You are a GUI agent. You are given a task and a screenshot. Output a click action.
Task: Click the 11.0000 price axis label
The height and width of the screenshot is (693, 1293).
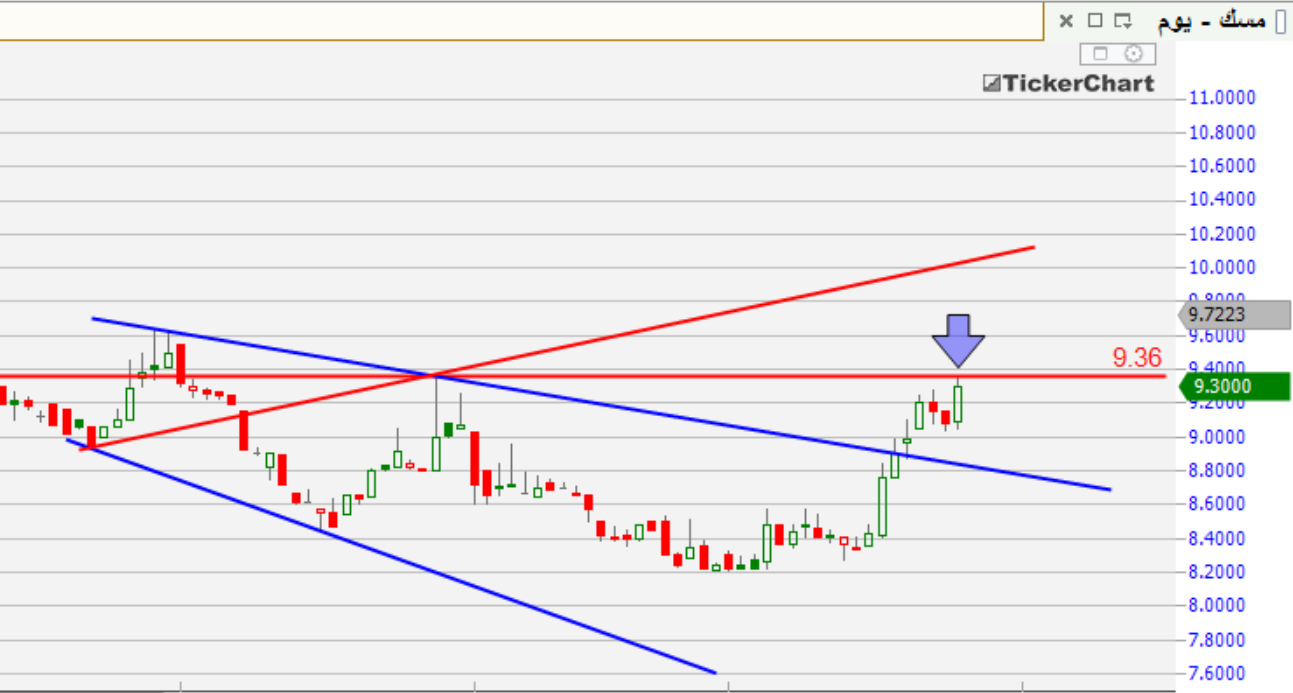[1221, 98]
